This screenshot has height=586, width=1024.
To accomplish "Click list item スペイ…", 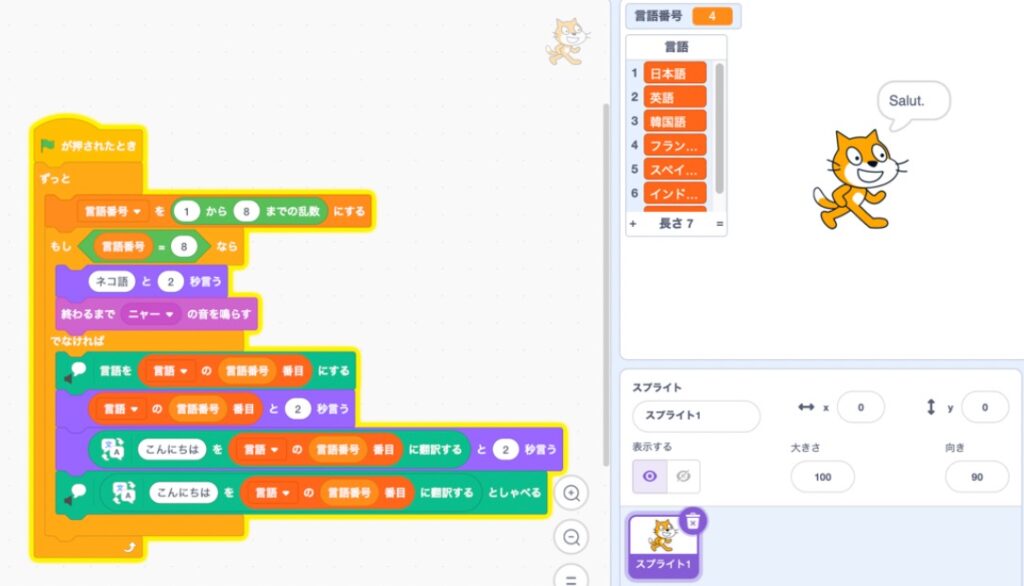I will [x=675, y=169].
